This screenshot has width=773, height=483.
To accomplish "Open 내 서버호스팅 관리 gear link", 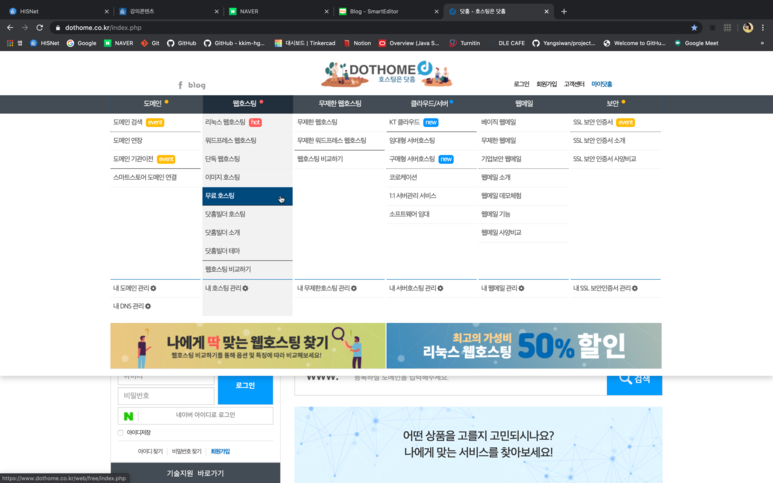I will (416, 288).
